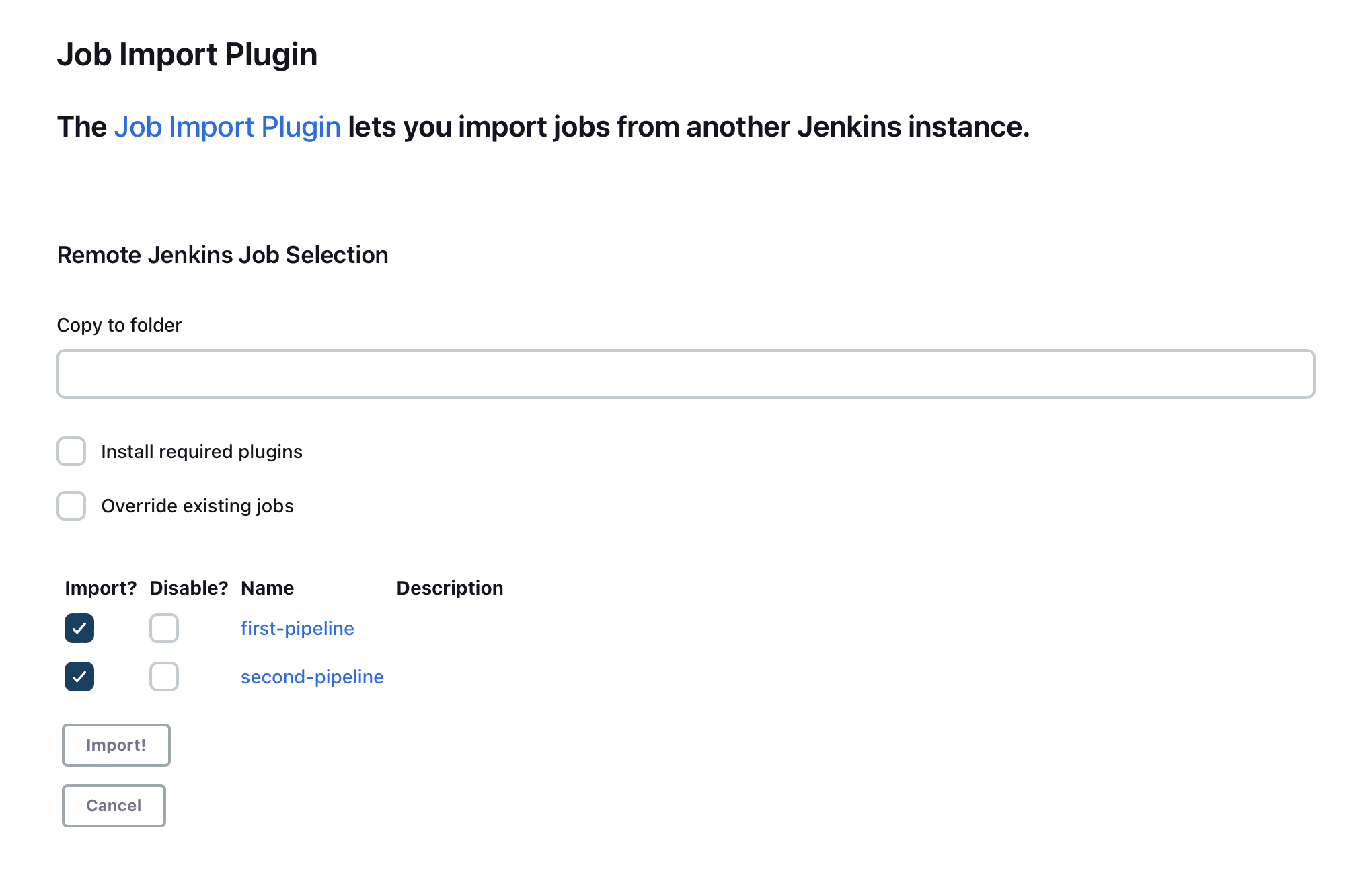This screenshot has width=1372, height=877.
Task: Click the Install required plugins label text
Action: coord(202,451)
